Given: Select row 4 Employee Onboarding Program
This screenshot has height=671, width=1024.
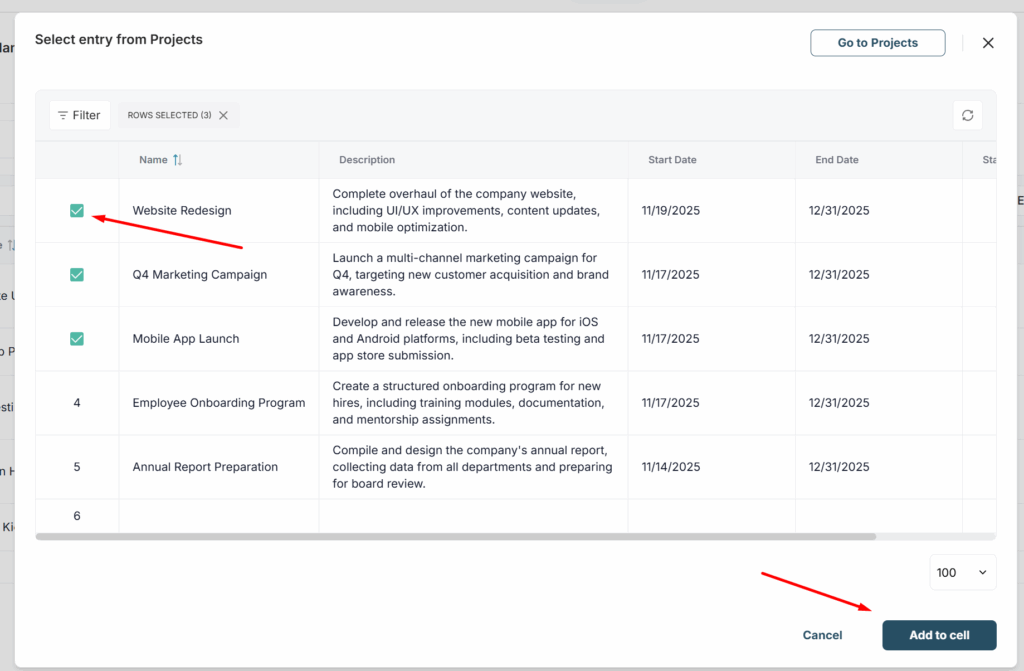Looking at the screenshot, I should pos(77,403).
